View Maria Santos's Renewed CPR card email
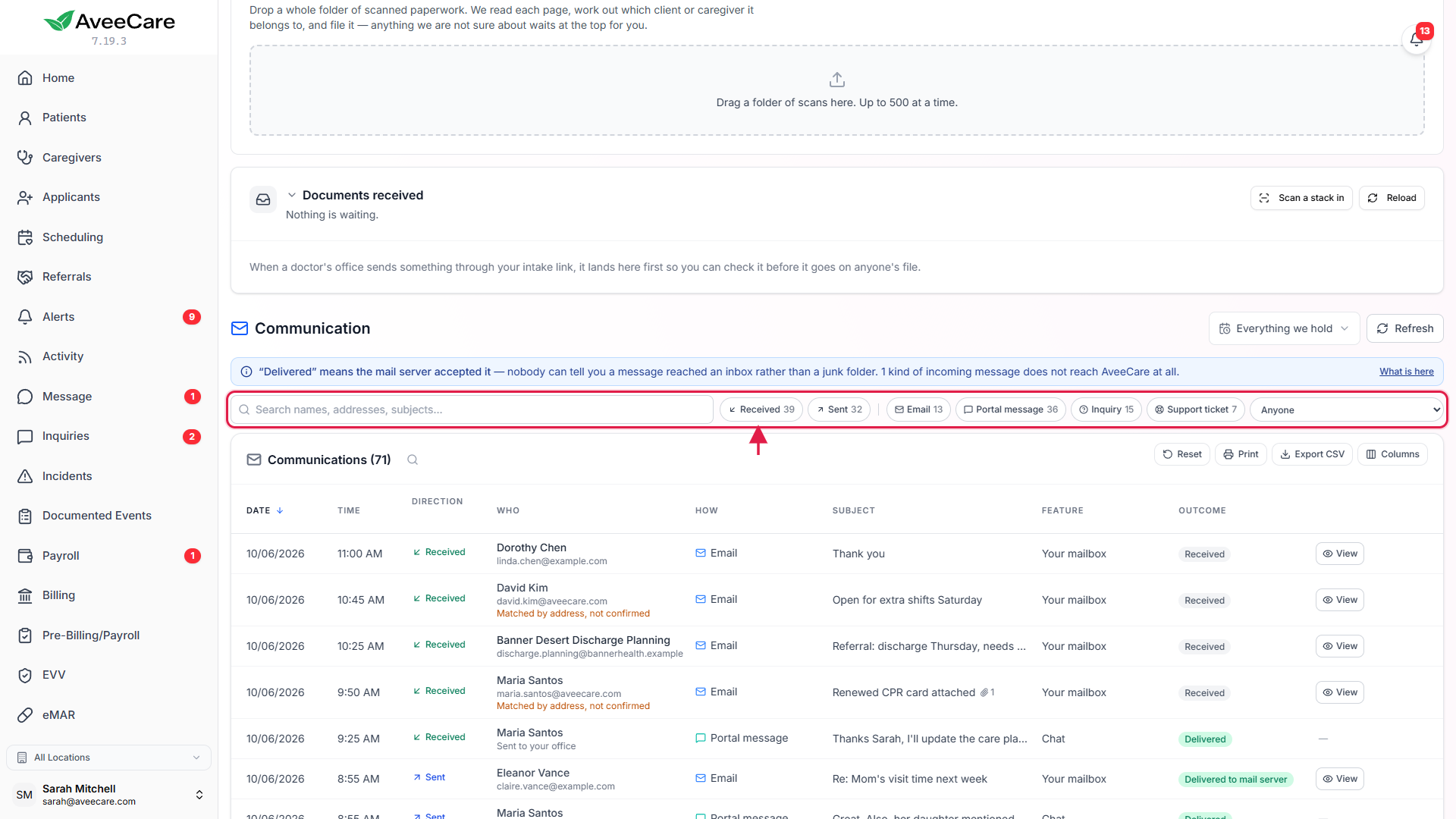The image size is (1456, 819). tap(1339, 692)
